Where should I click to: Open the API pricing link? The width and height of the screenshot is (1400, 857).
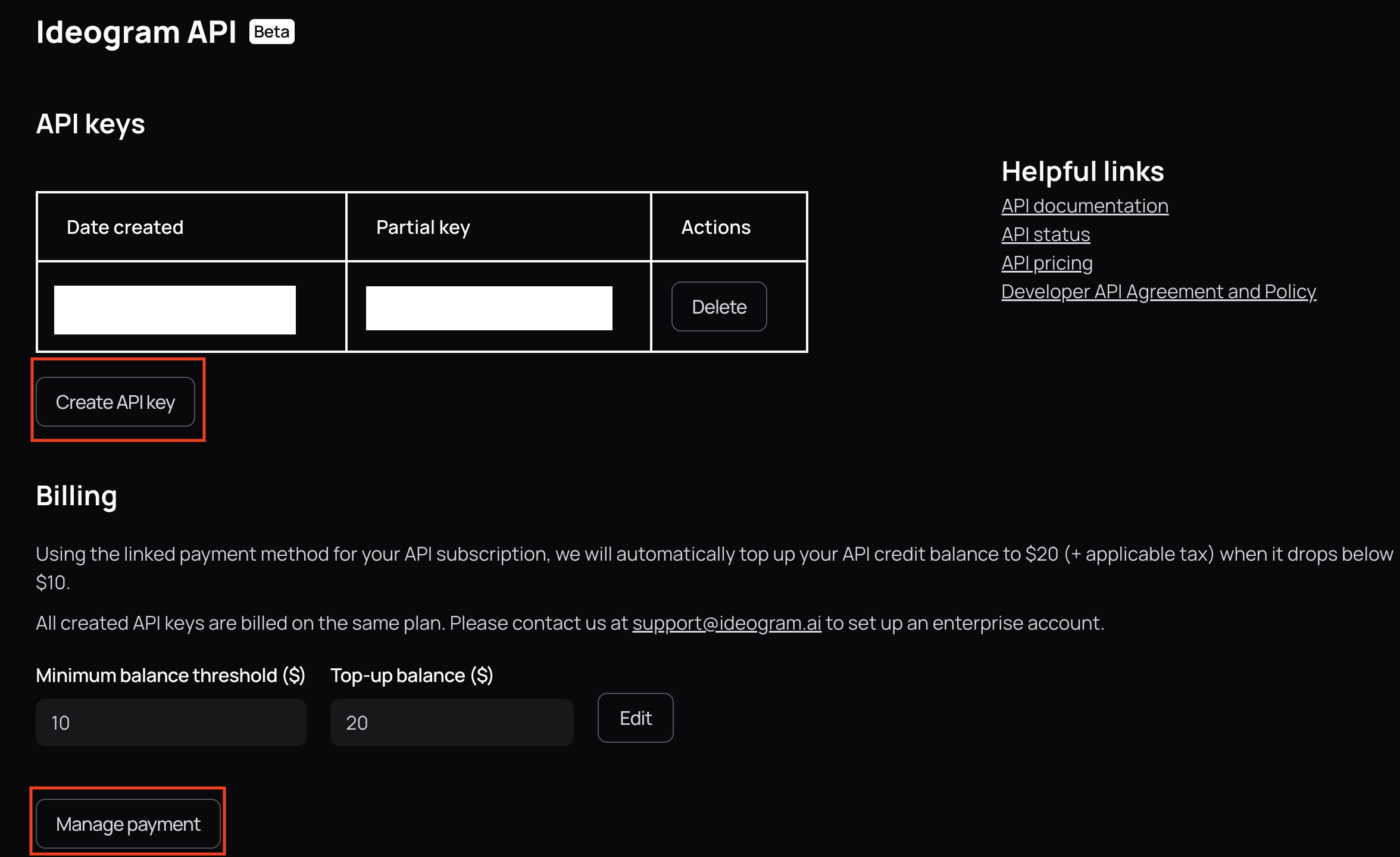1046,263
